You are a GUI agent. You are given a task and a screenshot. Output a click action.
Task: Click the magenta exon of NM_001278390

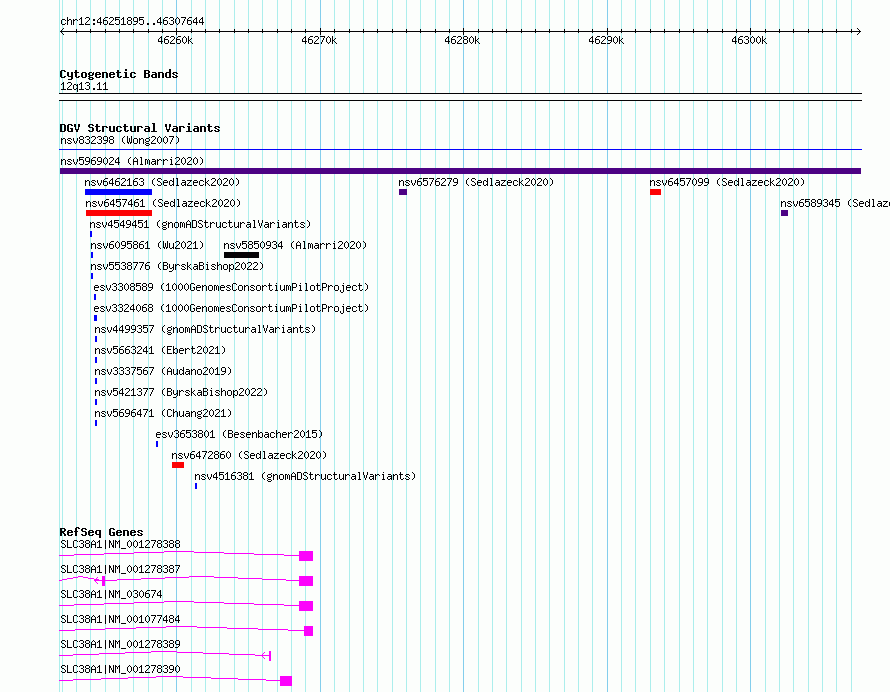coord(286,681)
